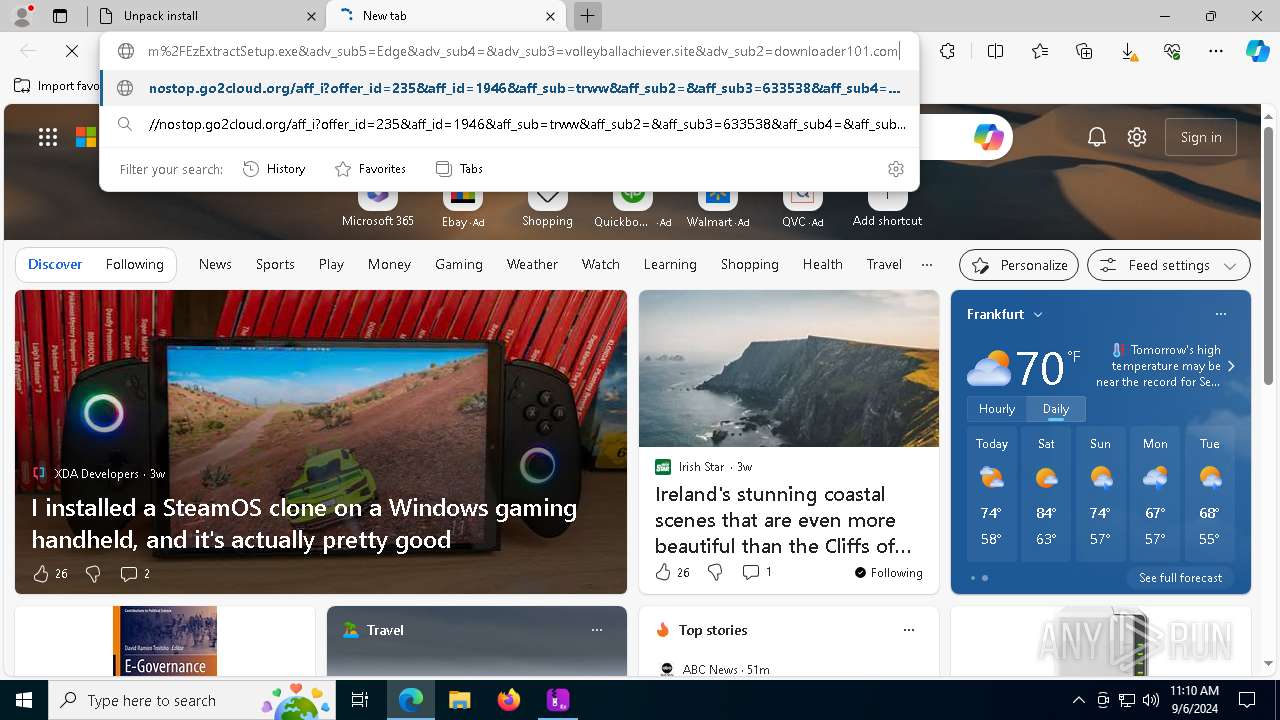Select the Discover feed

(55, 264)
